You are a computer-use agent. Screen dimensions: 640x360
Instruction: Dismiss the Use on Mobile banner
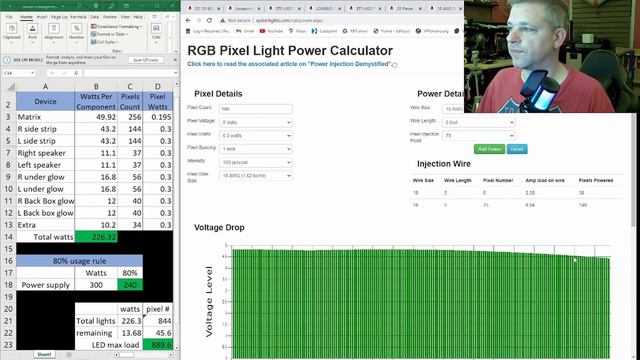[x=175, y=60]
